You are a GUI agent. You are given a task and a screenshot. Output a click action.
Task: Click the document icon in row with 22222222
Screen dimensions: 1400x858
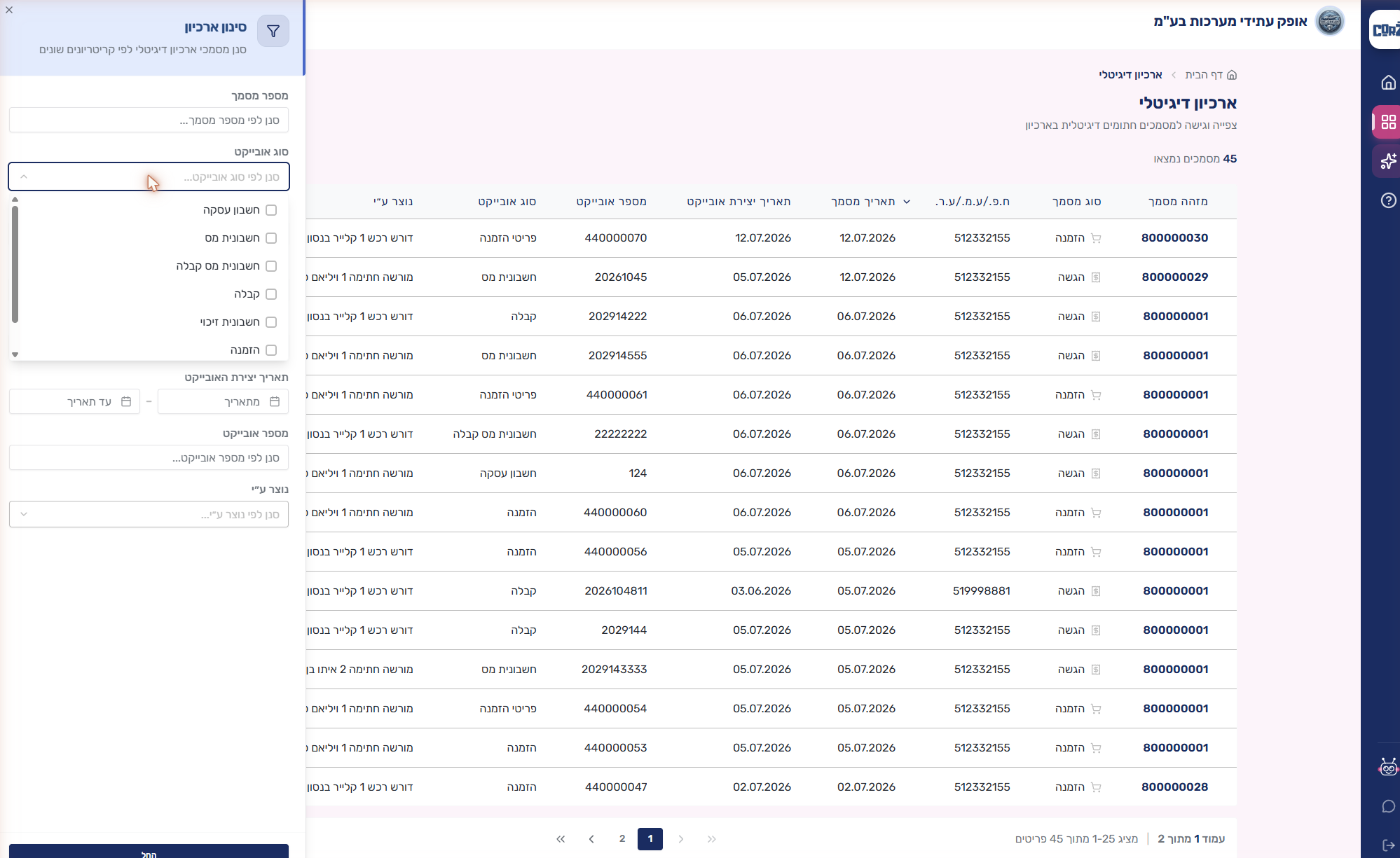[1096, 434]
